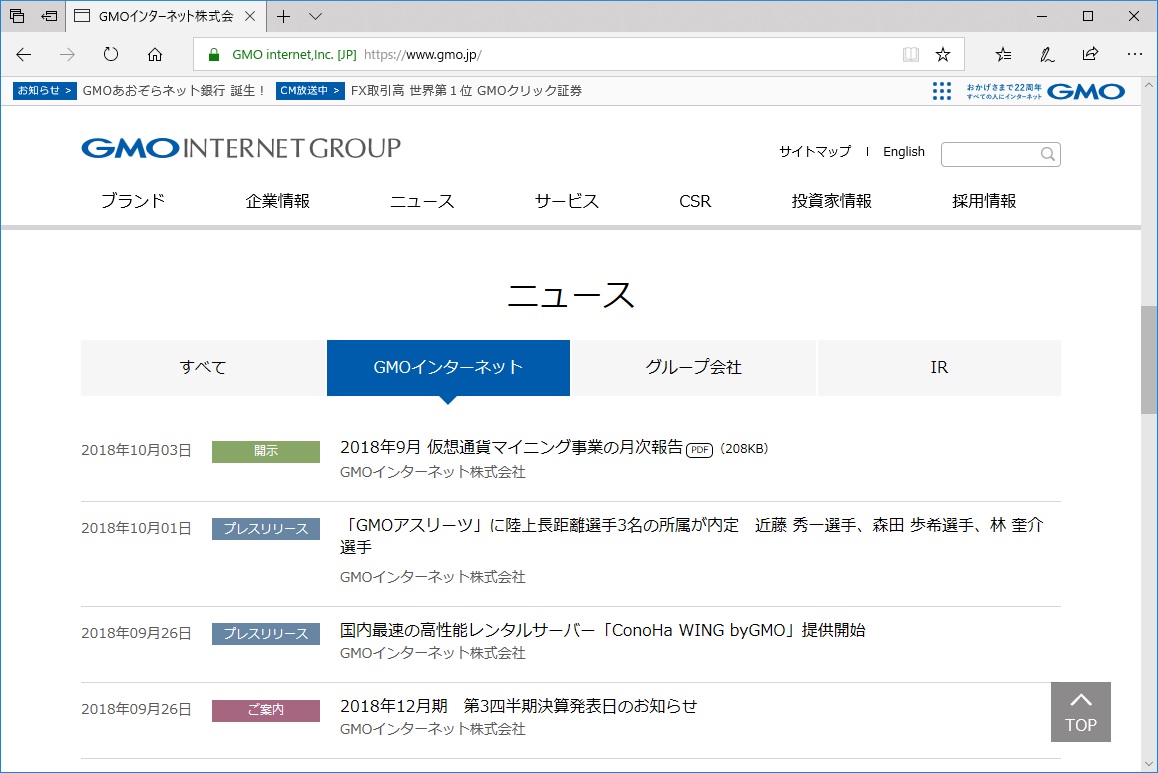Click the GMO INTERNET GROUP logo
The width and height of the screenshot is (1158, 773).
pos(240,147)
